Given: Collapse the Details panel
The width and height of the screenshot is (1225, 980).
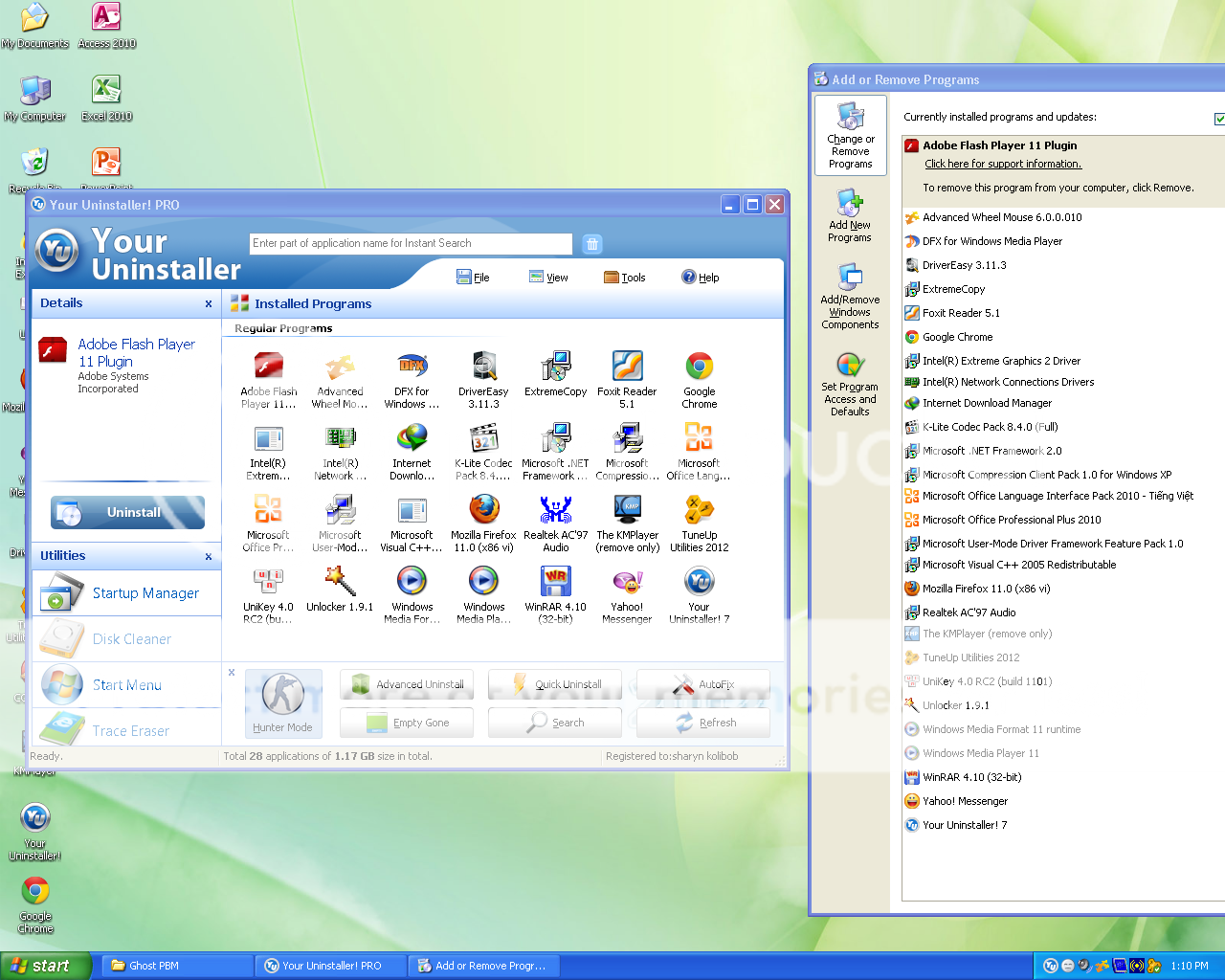Looking at the screenshot, I should [x=209, y=304].
